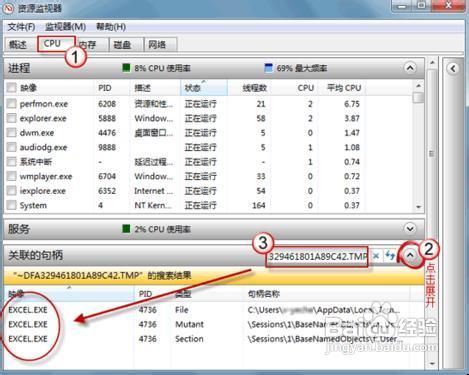Check the iexplore.exe process checkbox
The height and width of the screenshot is (375, 469).
pos(11,191)
